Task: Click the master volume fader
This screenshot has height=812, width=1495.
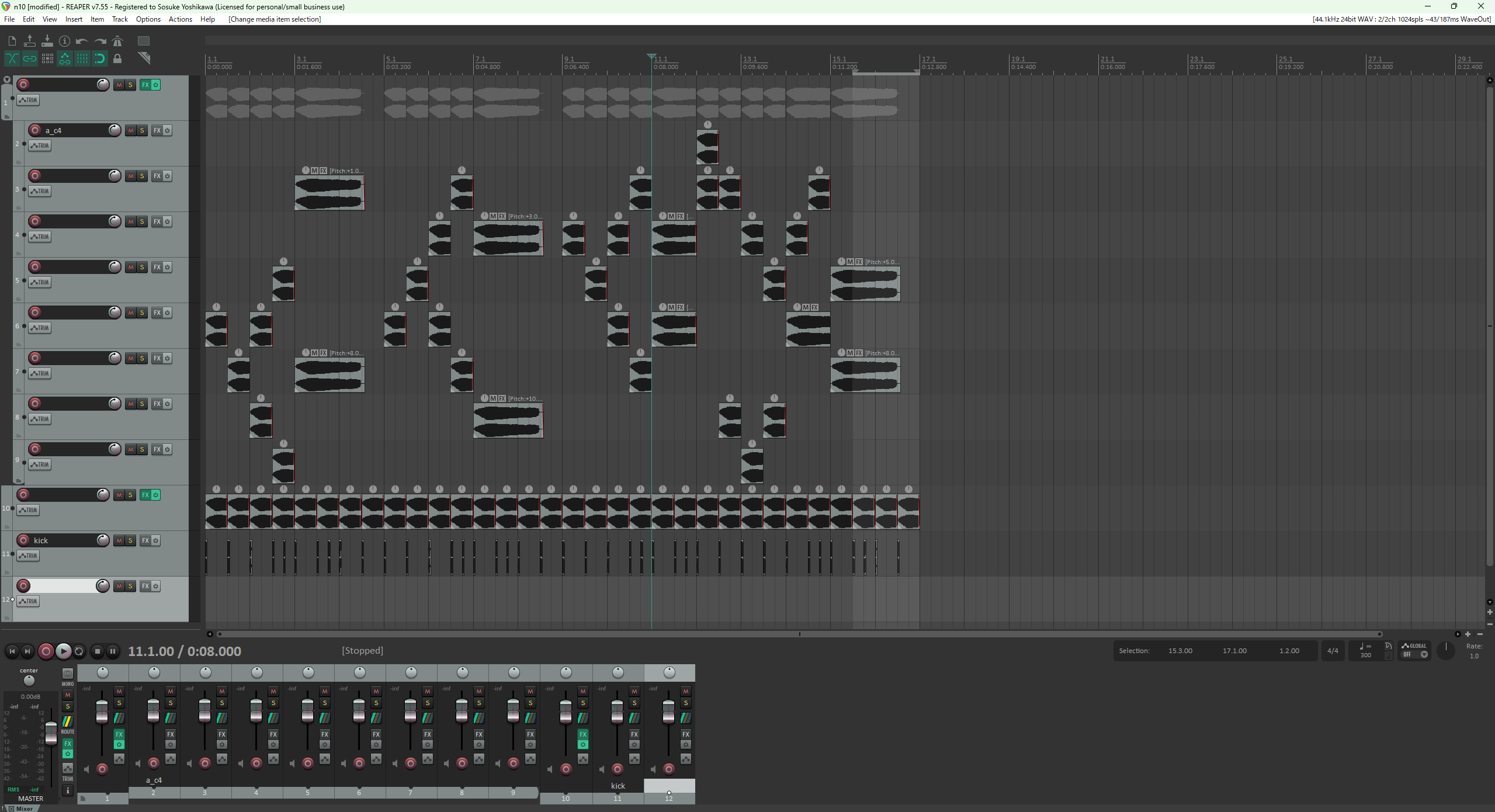Action: coord(51,733)
